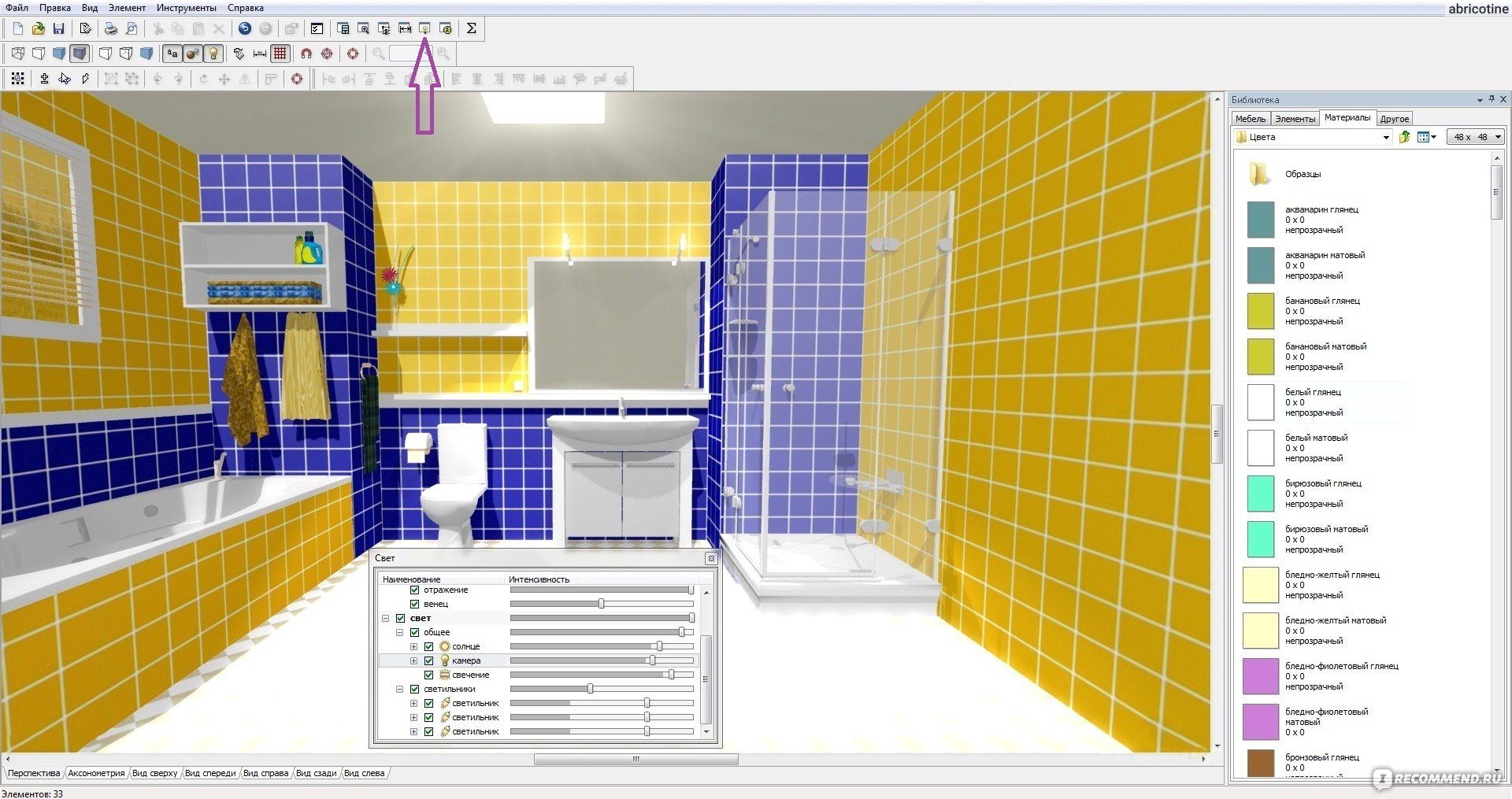Go up a folder in the library
The width and height of the screenshot is (1512, 799).
tap(1404, 137)
